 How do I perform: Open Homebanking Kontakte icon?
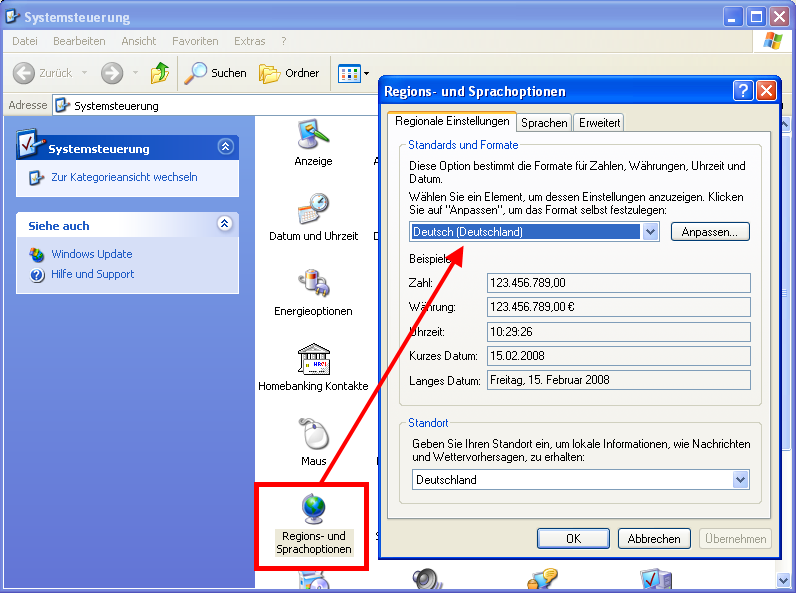(313, 362)
